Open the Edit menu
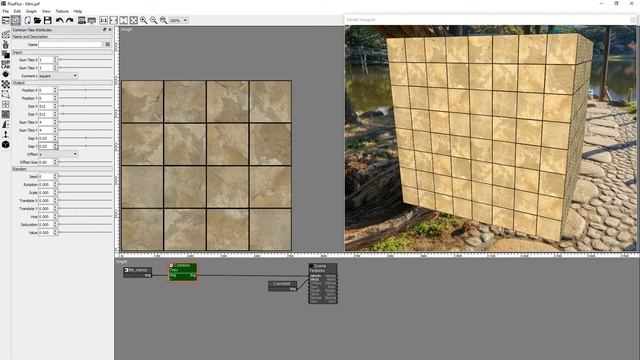 pos(17,11)
